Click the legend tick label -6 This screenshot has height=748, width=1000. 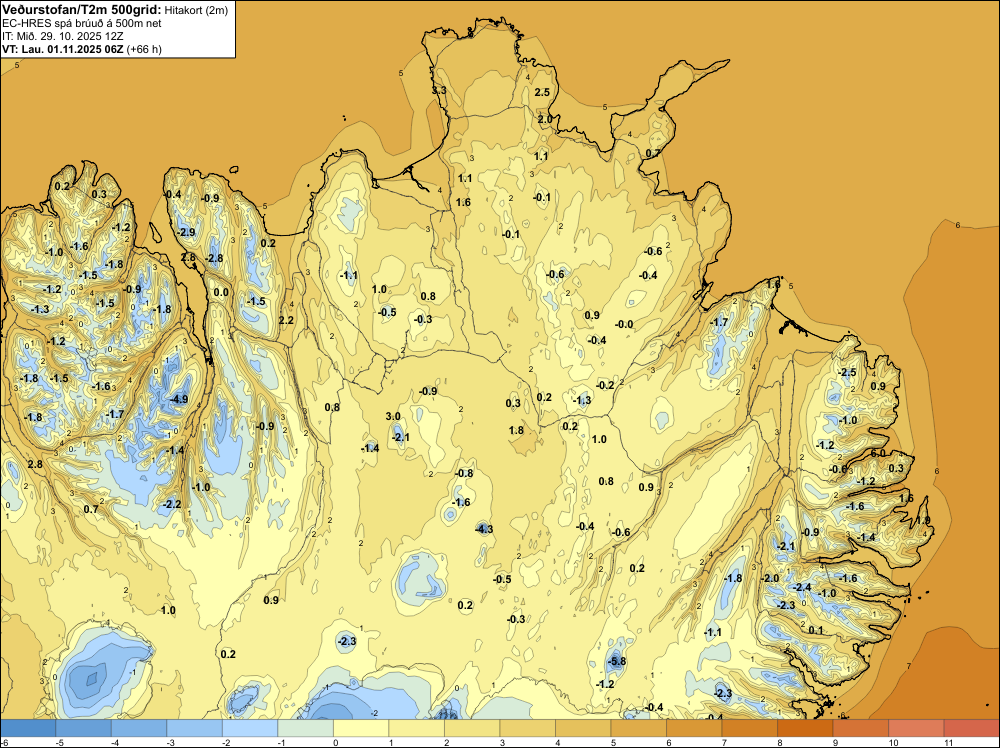tap(4, 742)
